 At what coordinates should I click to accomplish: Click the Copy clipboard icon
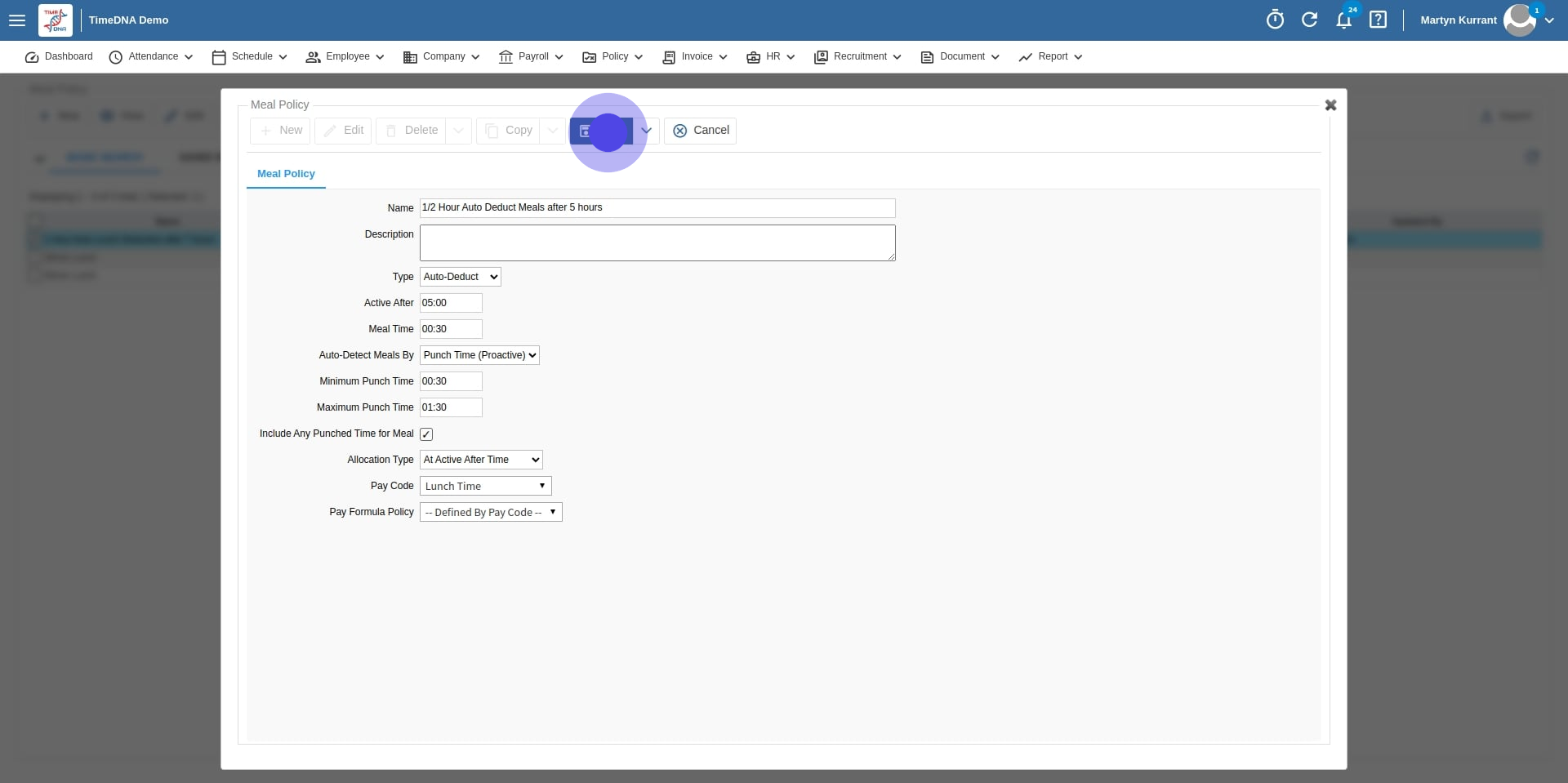click(x=491, y=131)
